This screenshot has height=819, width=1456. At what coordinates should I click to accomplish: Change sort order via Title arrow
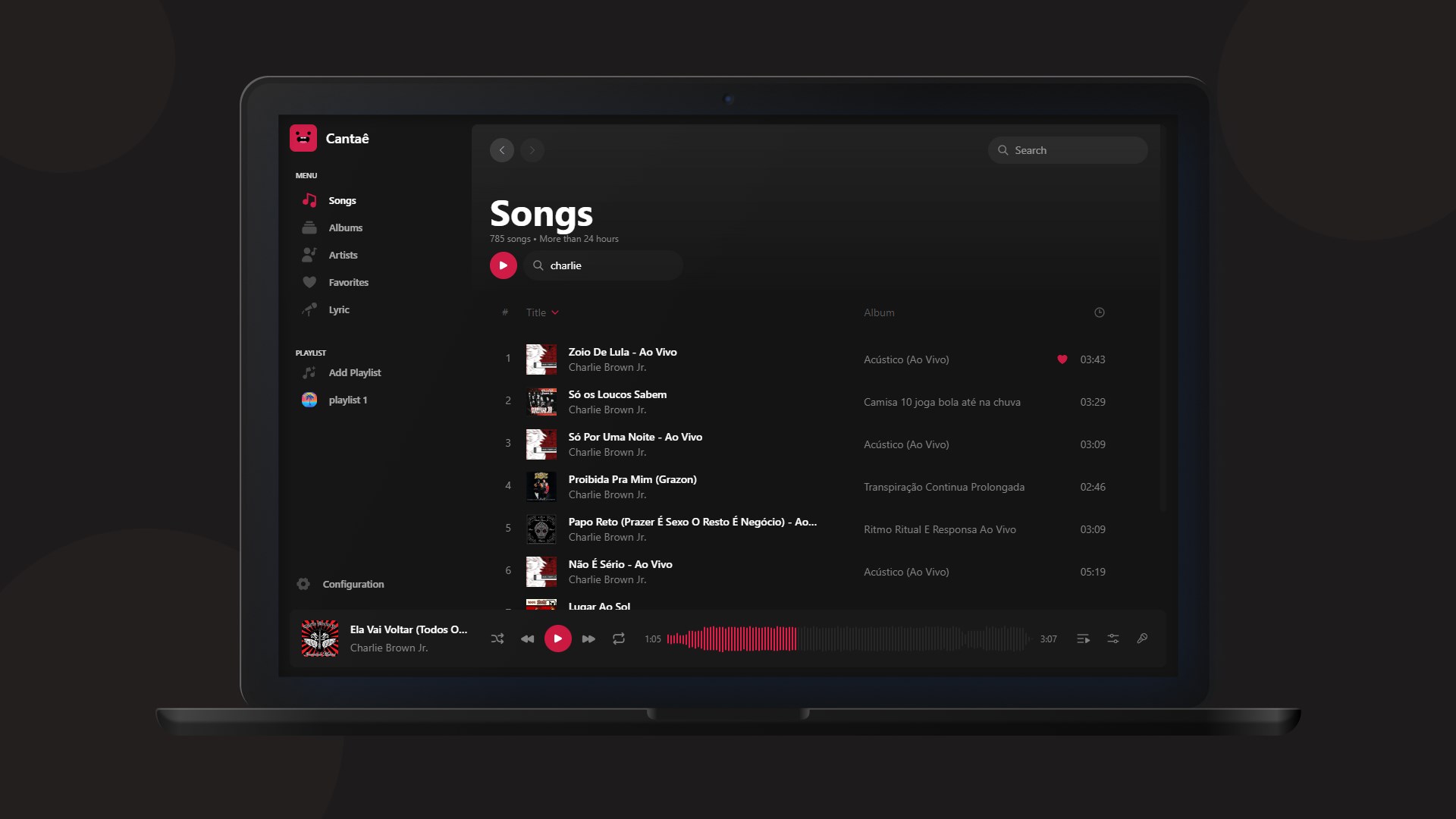(x=555, y=312)
